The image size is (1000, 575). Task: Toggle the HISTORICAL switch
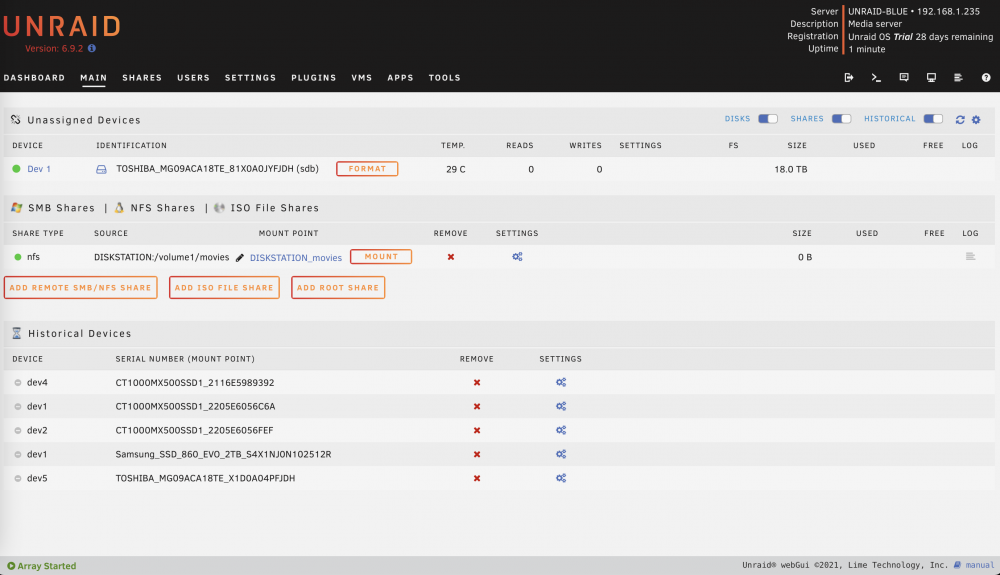coord(933,119)
